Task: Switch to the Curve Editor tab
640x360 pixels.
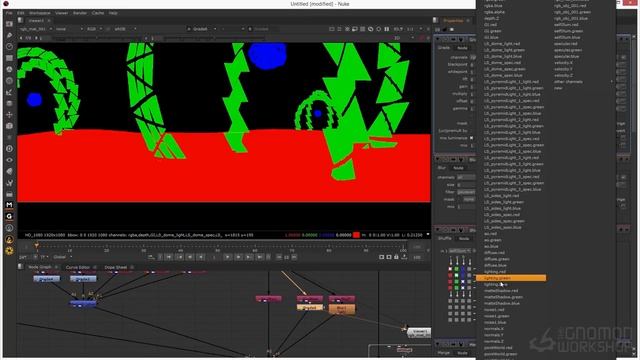Action: [x=78, y=267]
